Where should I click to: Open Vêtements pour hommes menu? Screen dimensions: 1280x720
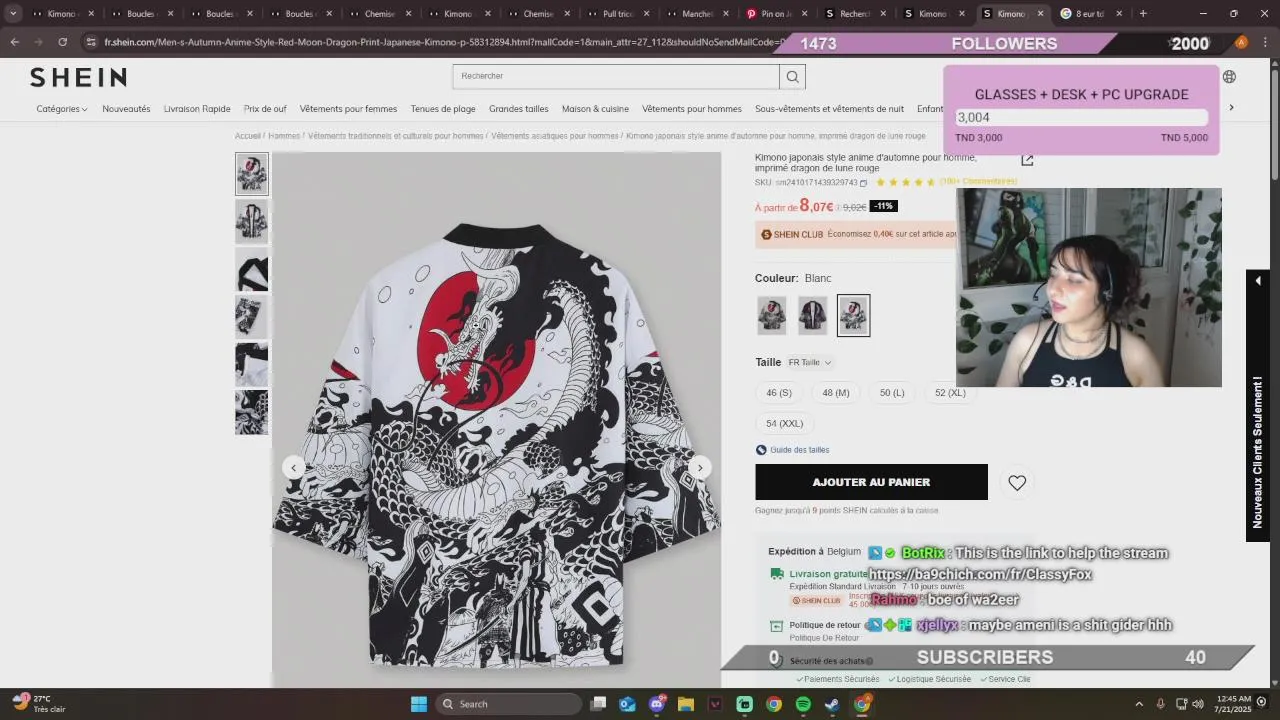pyautogui.click(x=692, y=109)
